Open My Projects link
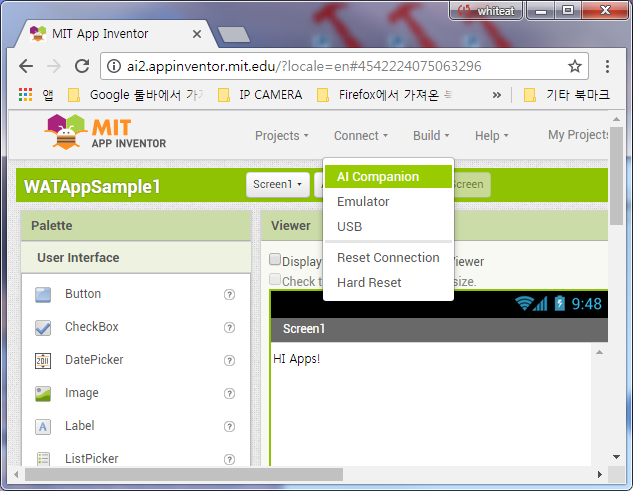Image resolution: width=633 pixels, height=491 pixels. (578, 135)
